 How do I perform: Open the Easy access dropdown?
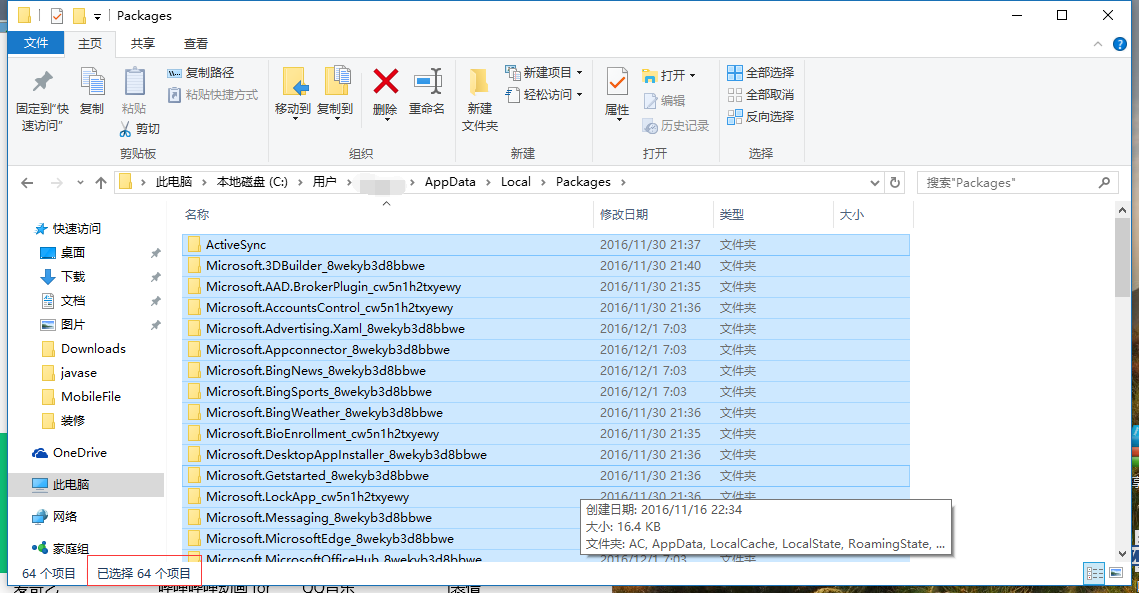click(x=544, y=94)
